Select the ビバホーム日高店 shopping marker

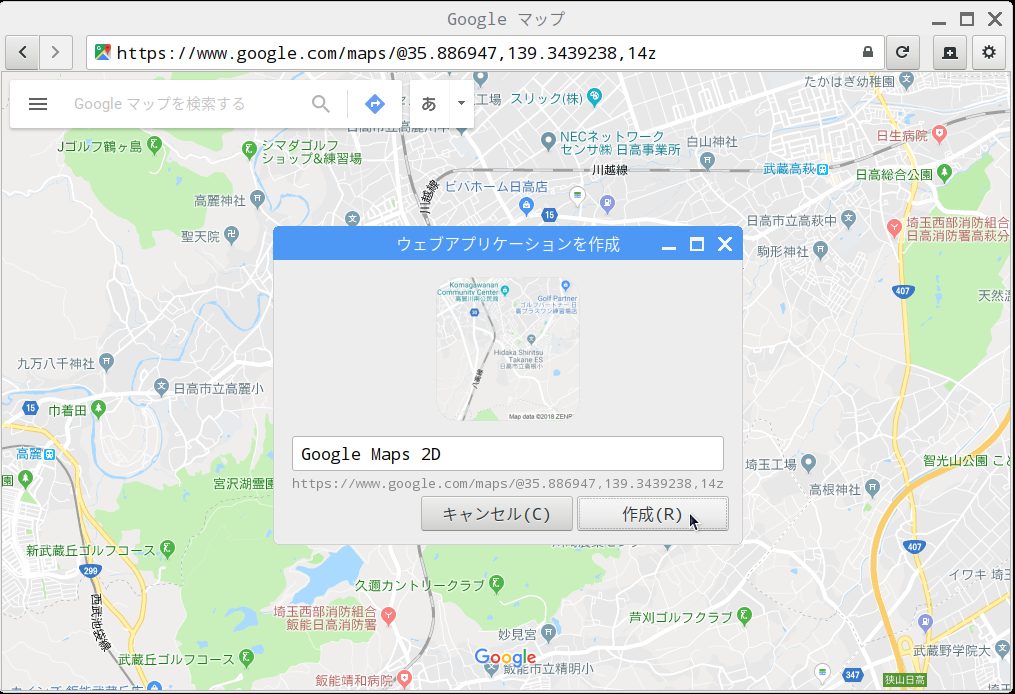526,206
